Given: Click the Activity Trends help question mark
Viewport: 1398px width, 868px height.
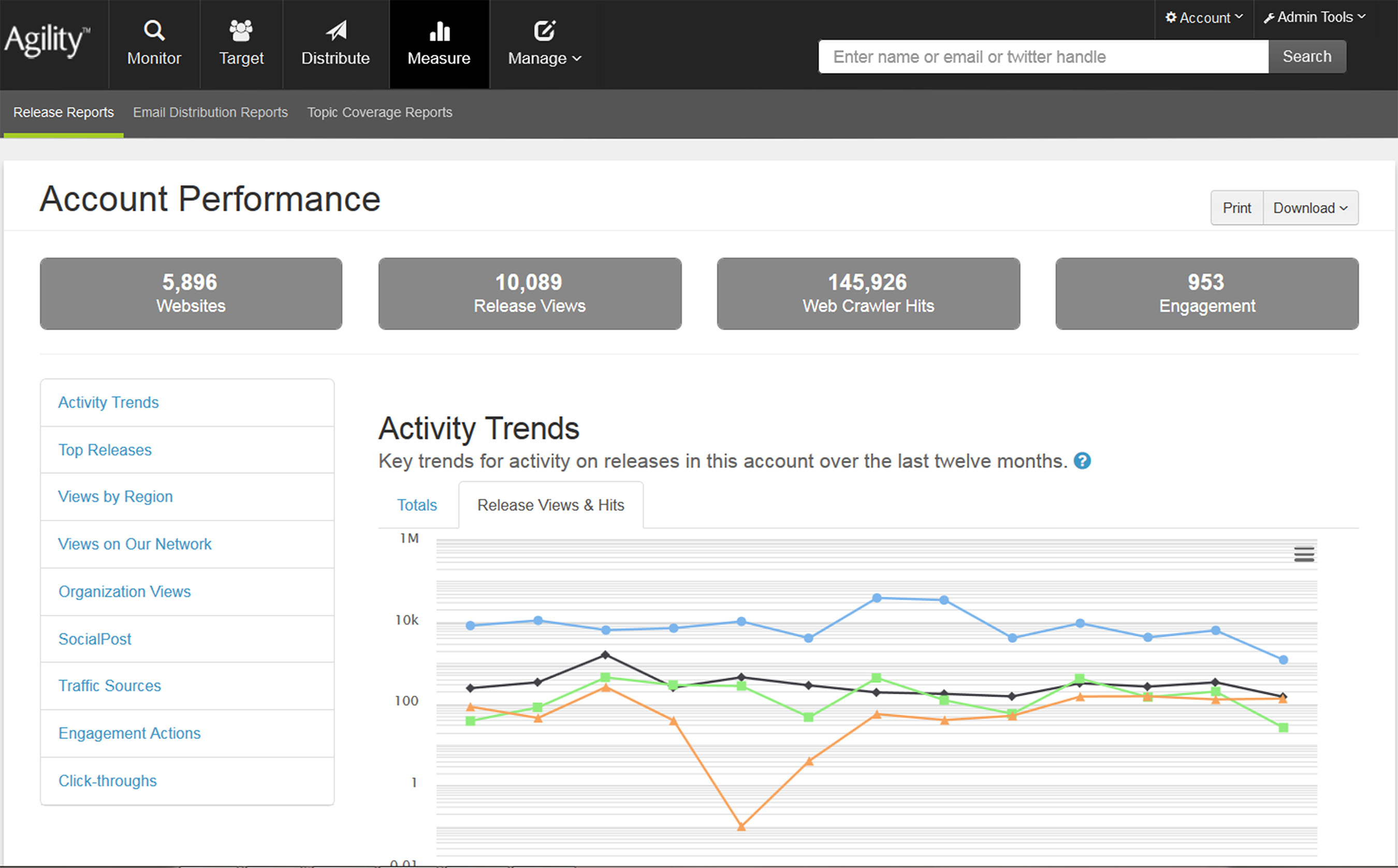Looking at the screenshot, I should (1083, 461).
